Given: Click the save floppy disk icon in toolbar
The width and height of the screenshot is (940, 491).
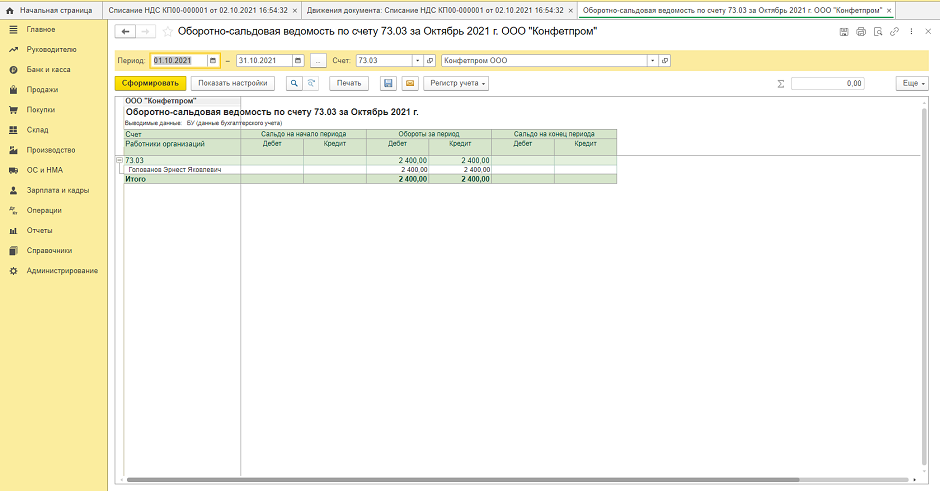Looking at the screenshot, I should coord(388,84).
